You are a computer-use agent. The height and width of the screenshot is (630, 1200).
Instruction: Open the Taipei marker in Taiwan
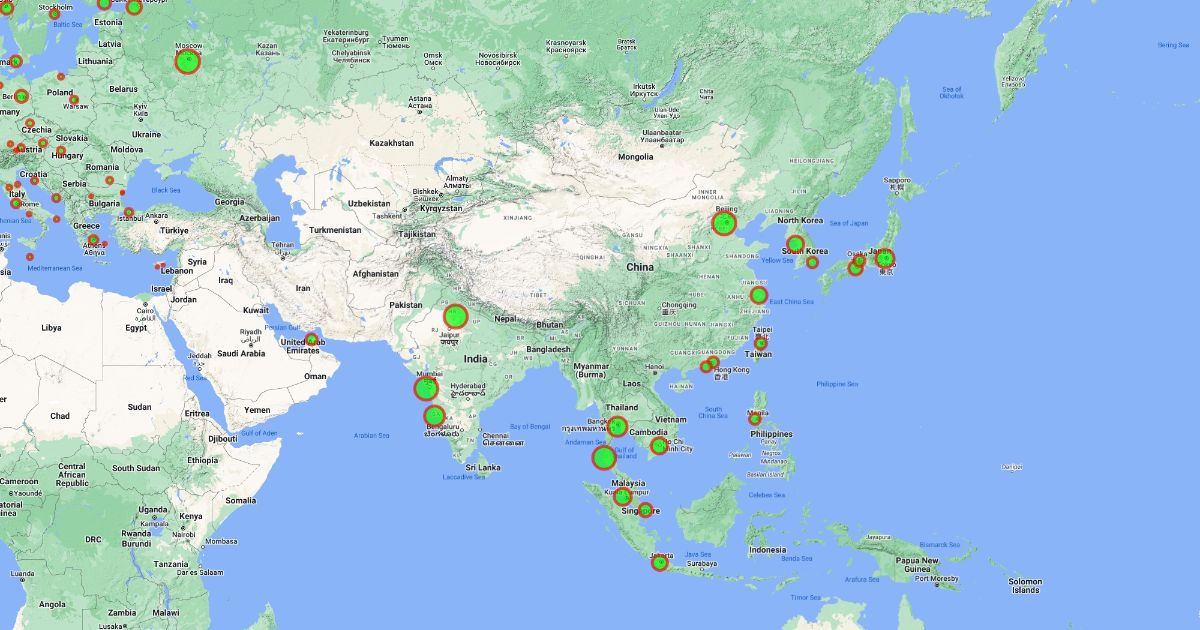coord(760,343)
